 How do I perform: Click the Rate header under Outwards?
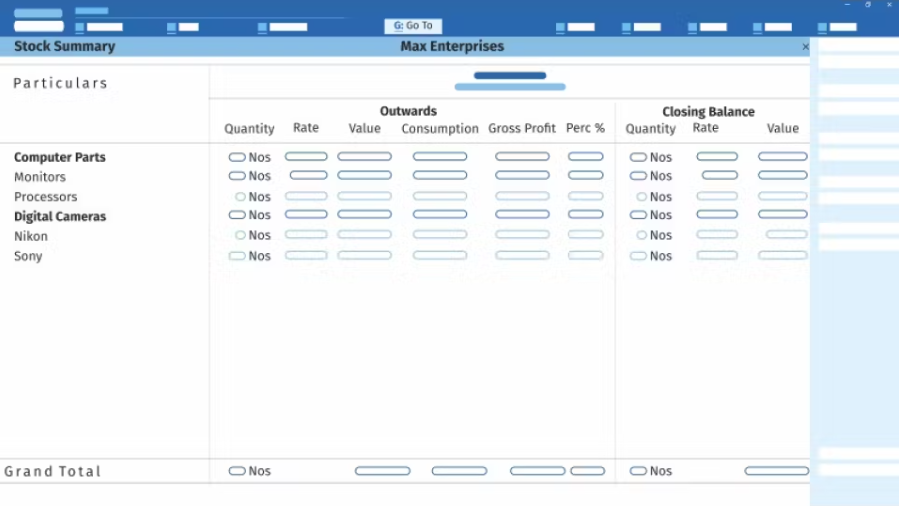tap(306, 128)
